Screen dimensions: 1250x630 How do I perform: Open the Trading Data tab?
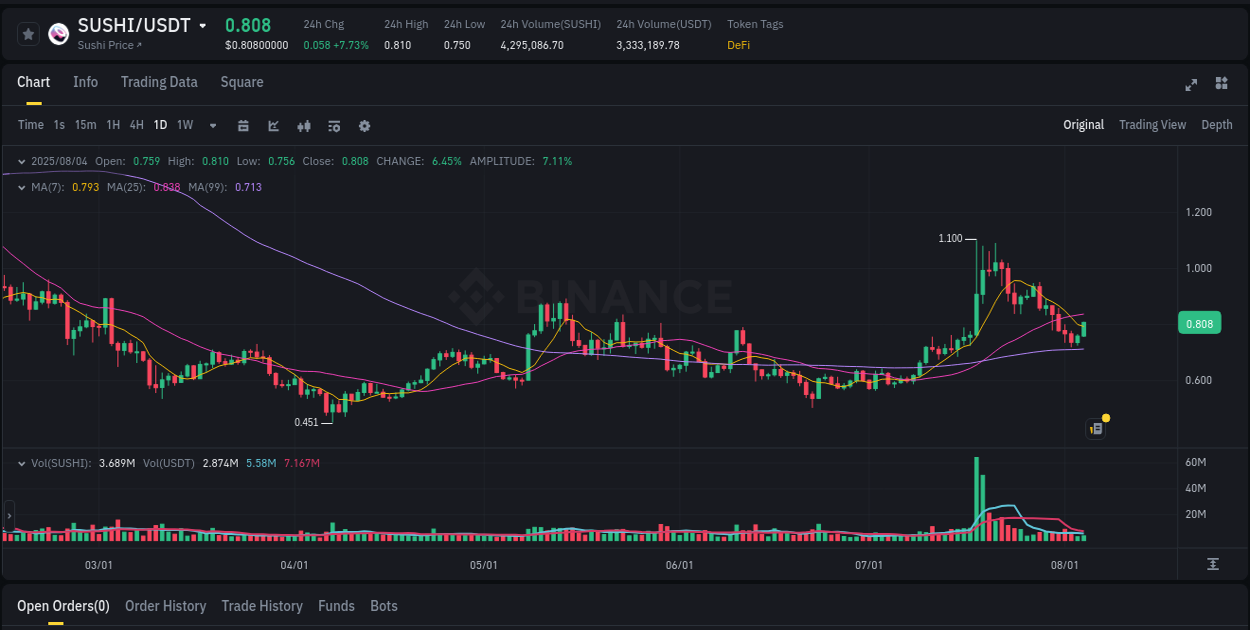159,82
